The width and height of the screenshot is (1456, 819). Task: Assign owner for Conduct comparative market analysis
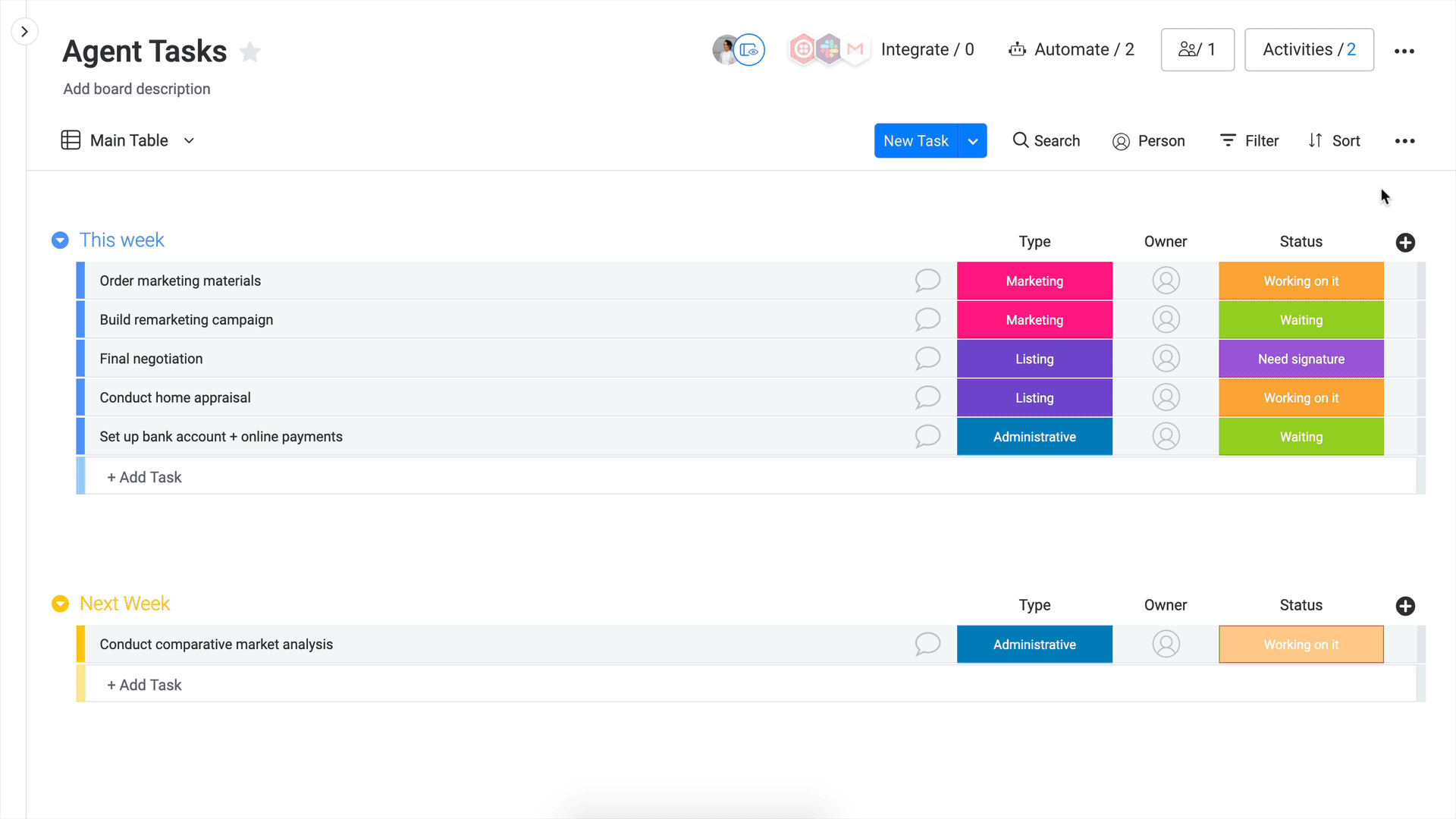pyautogui.click(x=1166, y=645)
